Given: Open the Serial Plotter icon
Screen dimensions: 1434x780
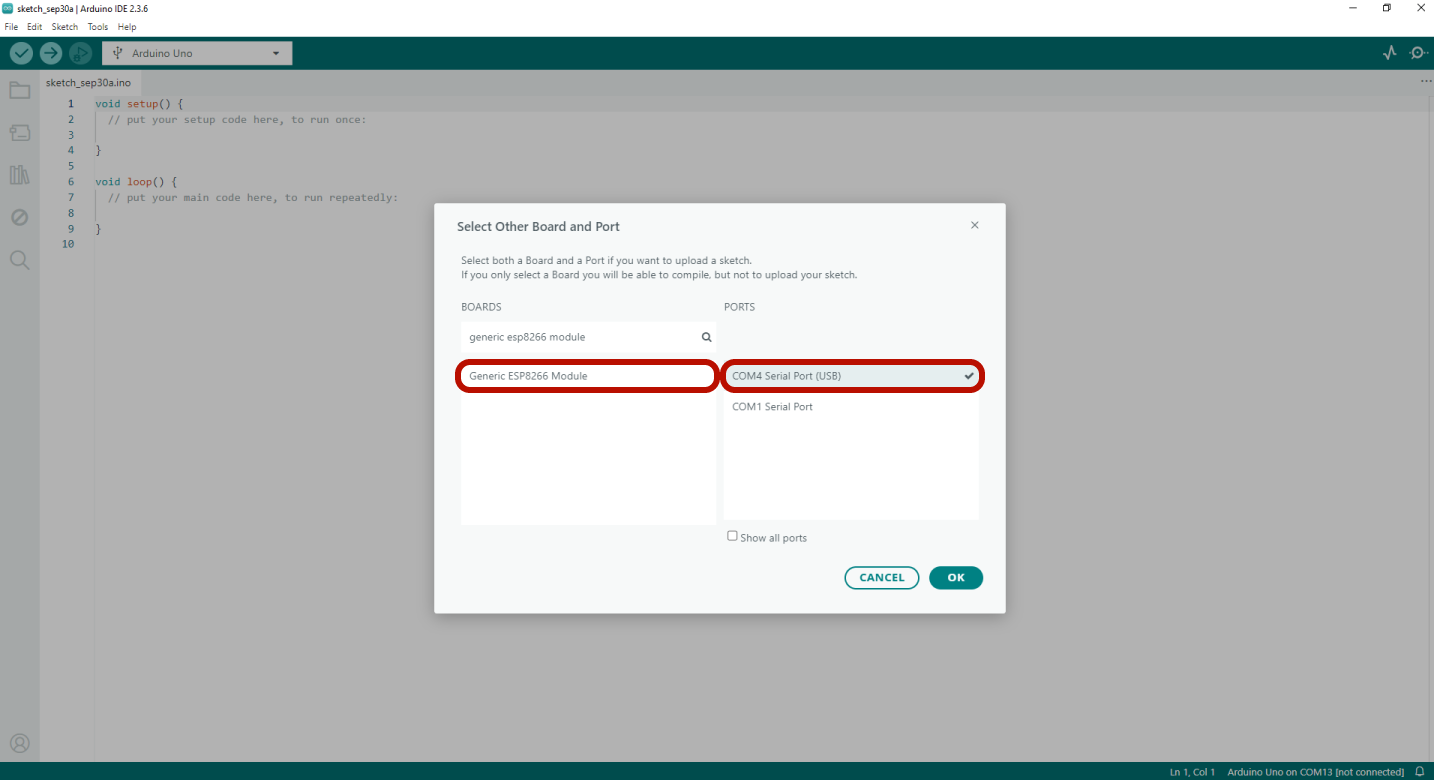Looking at the screenshot, I should click(1389, 53).
